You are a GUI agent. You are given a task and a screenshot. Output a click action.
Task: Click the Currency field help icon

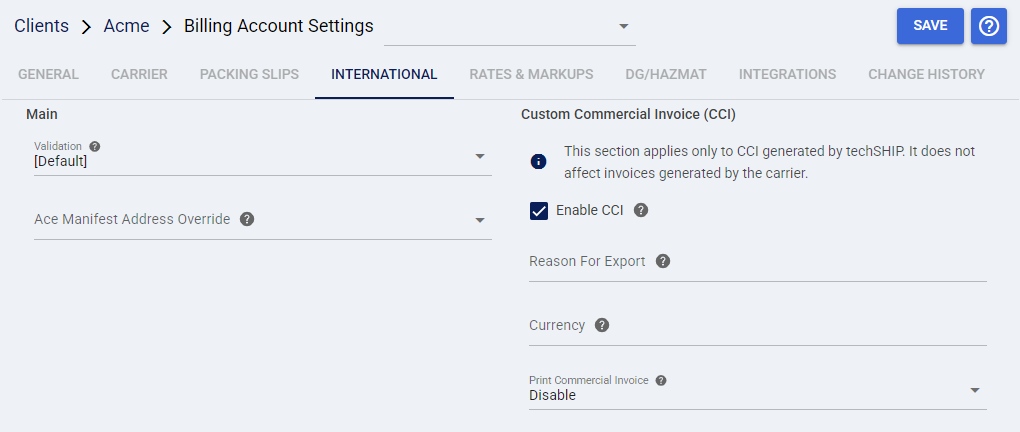pos(602,325)
